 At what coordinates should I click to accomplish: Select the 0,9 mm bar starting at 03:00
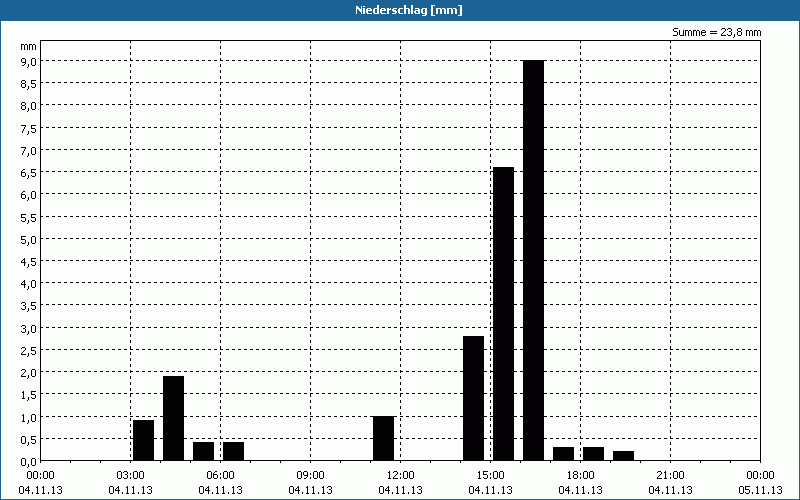click(x=143, y=440)
